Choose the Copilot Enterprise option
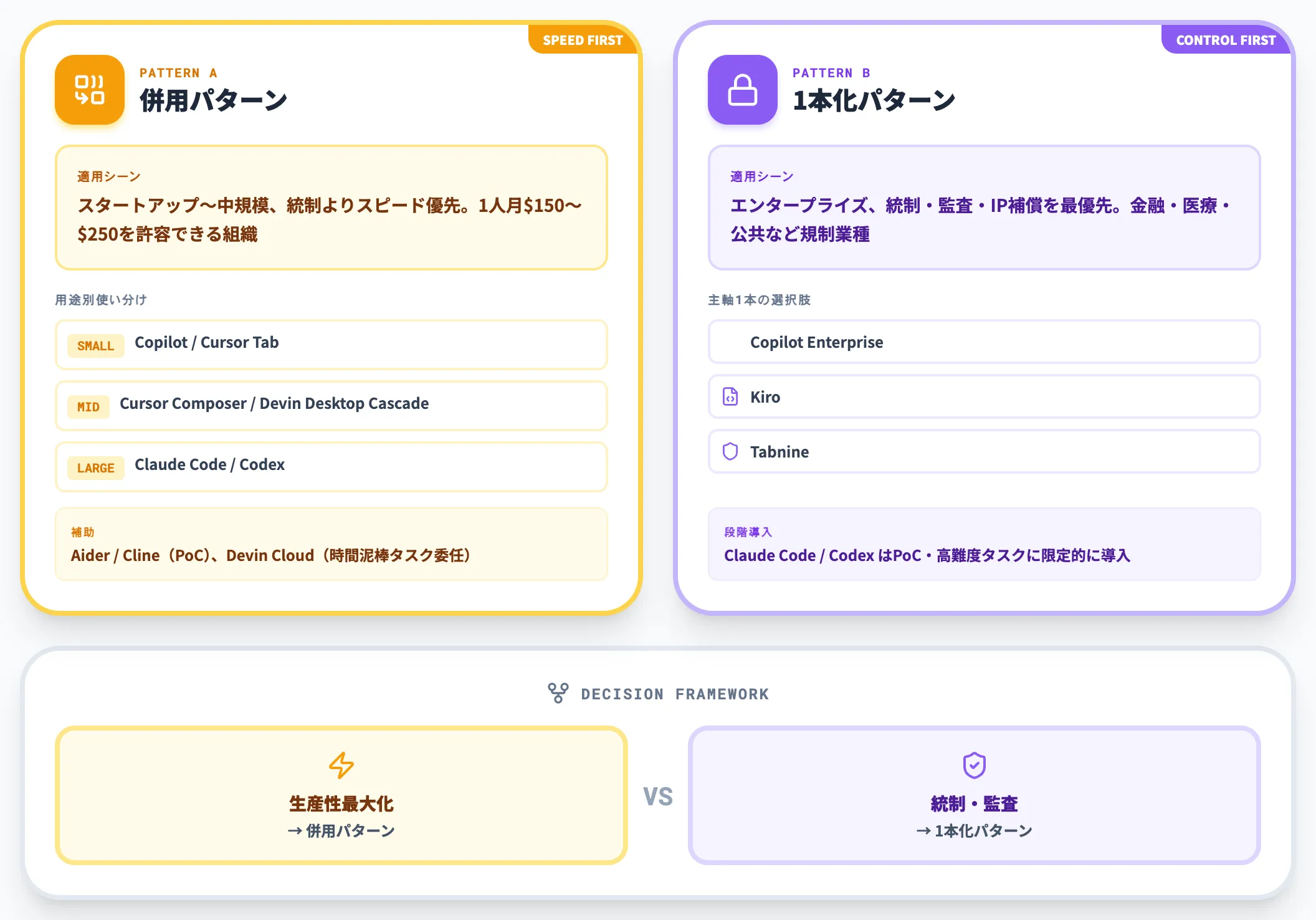The width and height of the screenshot is (1316, 920). pos(985,342)
